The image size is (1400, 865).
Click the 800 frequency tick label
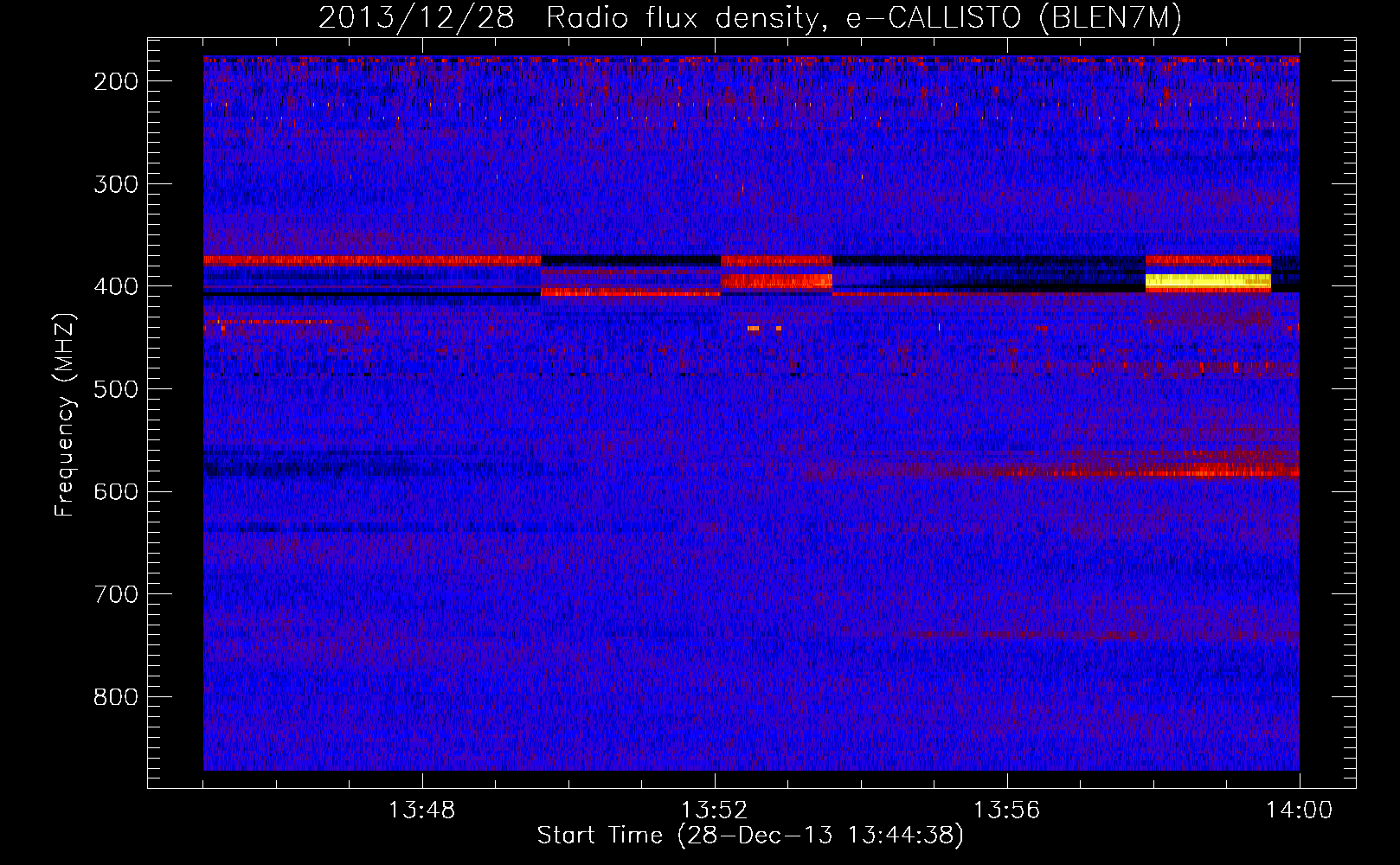pyautogui.click(x=115, y=697)
